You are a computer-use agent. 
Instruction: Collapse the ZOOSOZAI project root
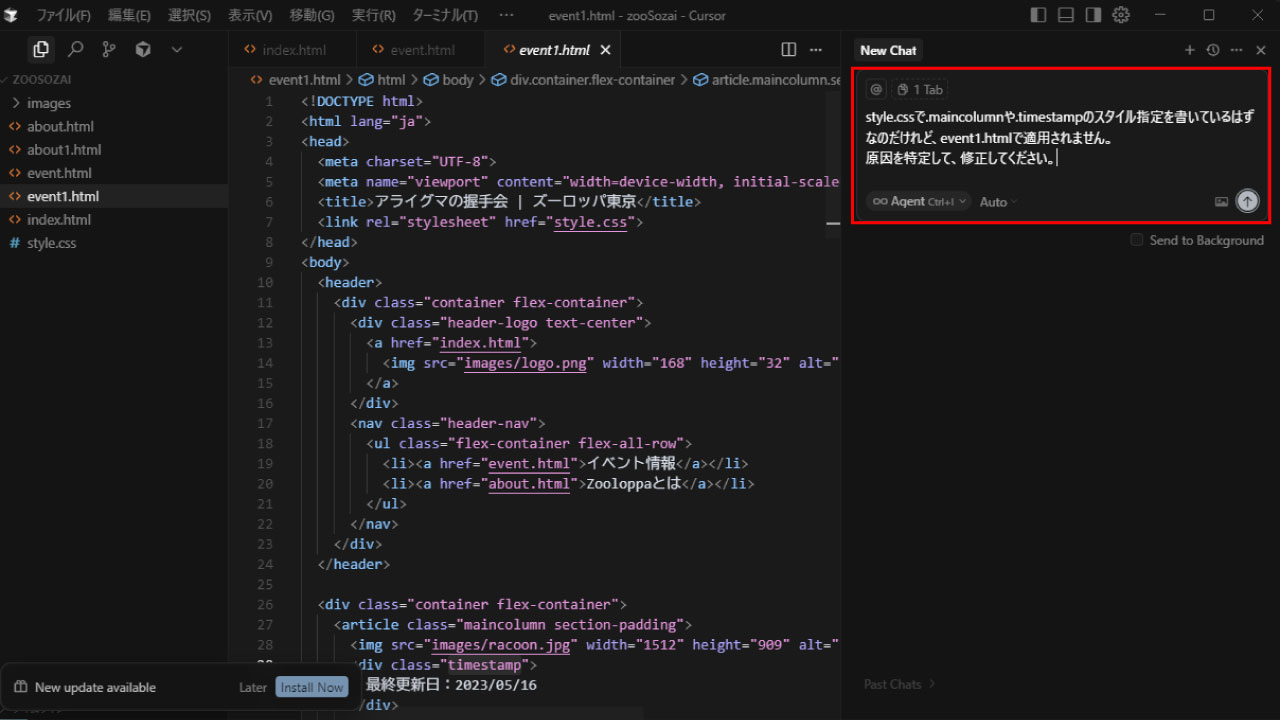(x=114, y=79)
